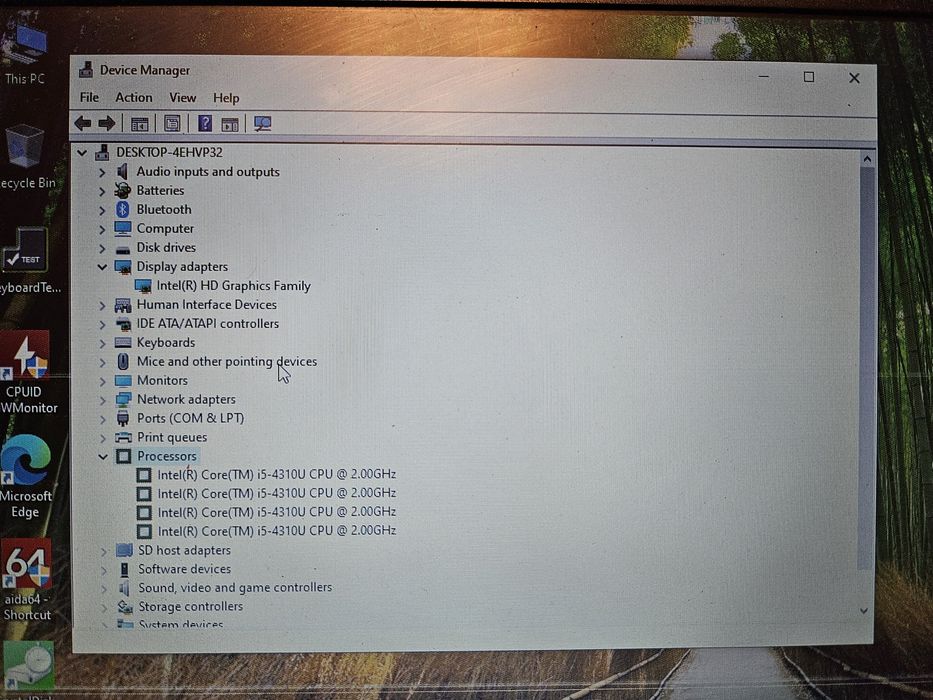Click the Storage controllers icon
This screenshot has height=700, width=933.
point(125,607)
